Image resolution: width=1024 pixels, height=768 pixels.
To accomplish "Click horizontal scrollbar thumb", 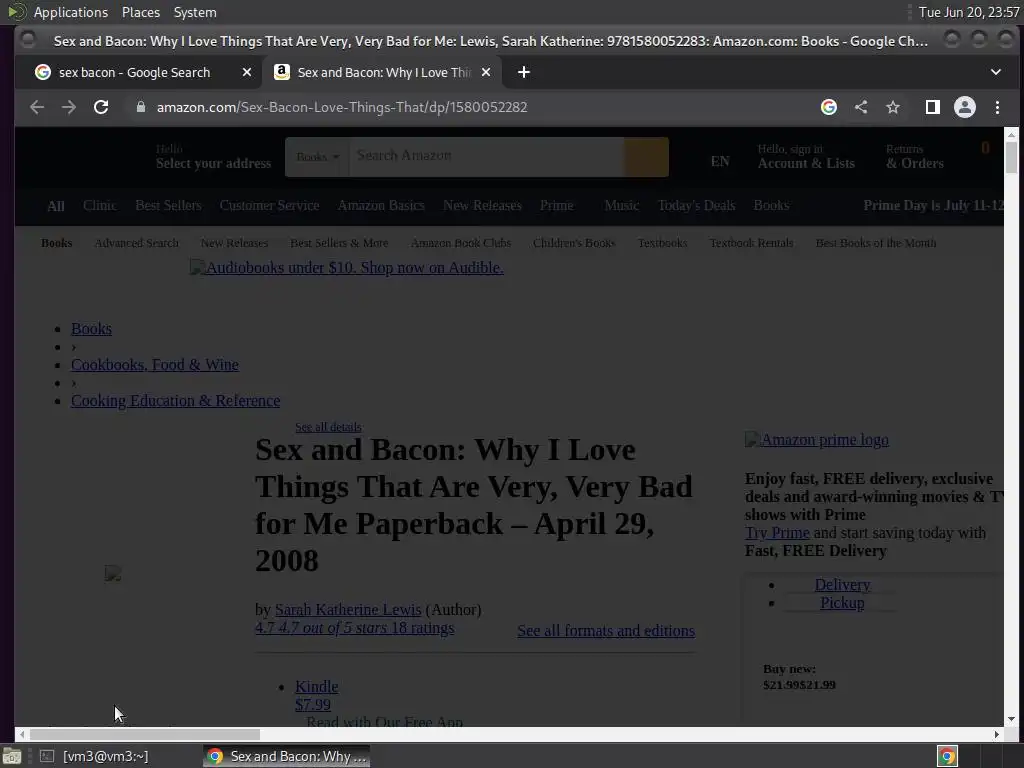I will pyautogui.click(x=144, y=735).
